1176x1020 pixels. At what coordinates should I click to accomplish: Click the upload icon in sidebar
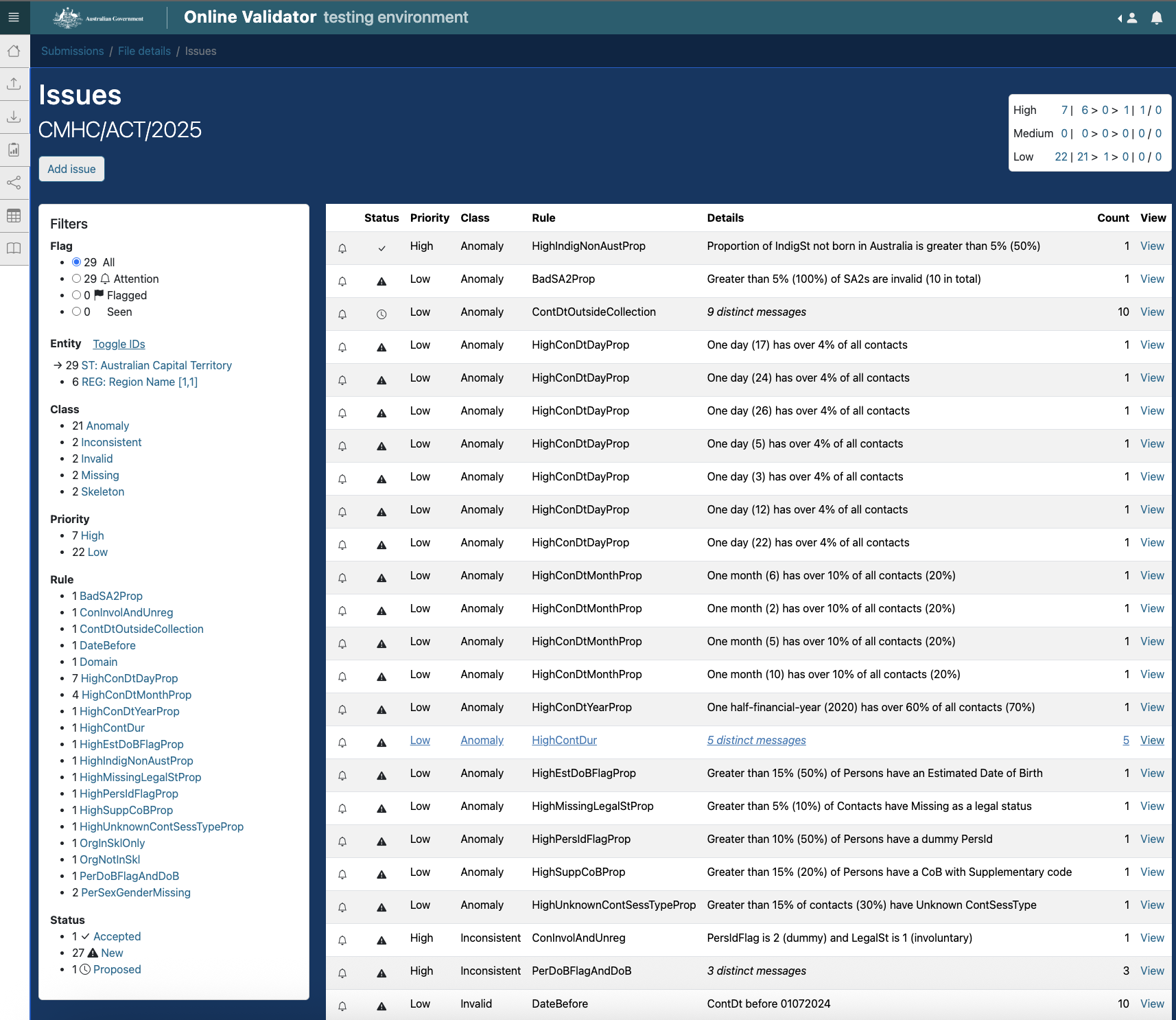coord(14,84)
